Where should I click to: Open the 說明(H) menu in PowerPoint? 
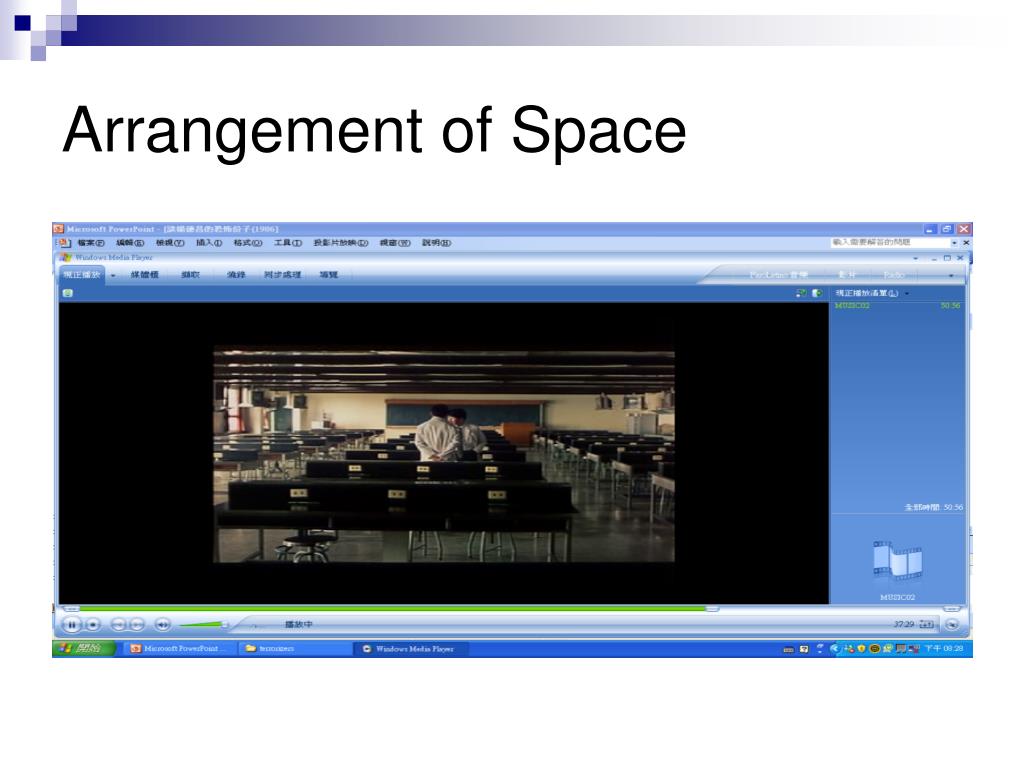coord(436,243)
